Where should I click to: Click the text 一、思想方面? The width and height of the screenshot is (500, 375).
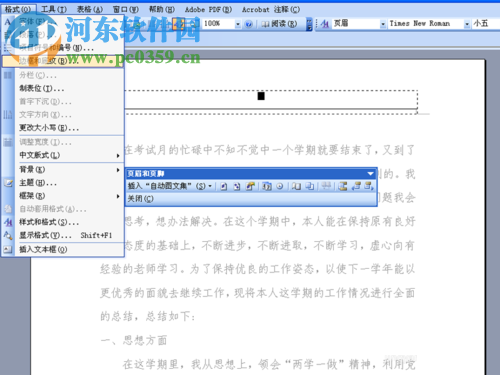click(x=134, y=340)
